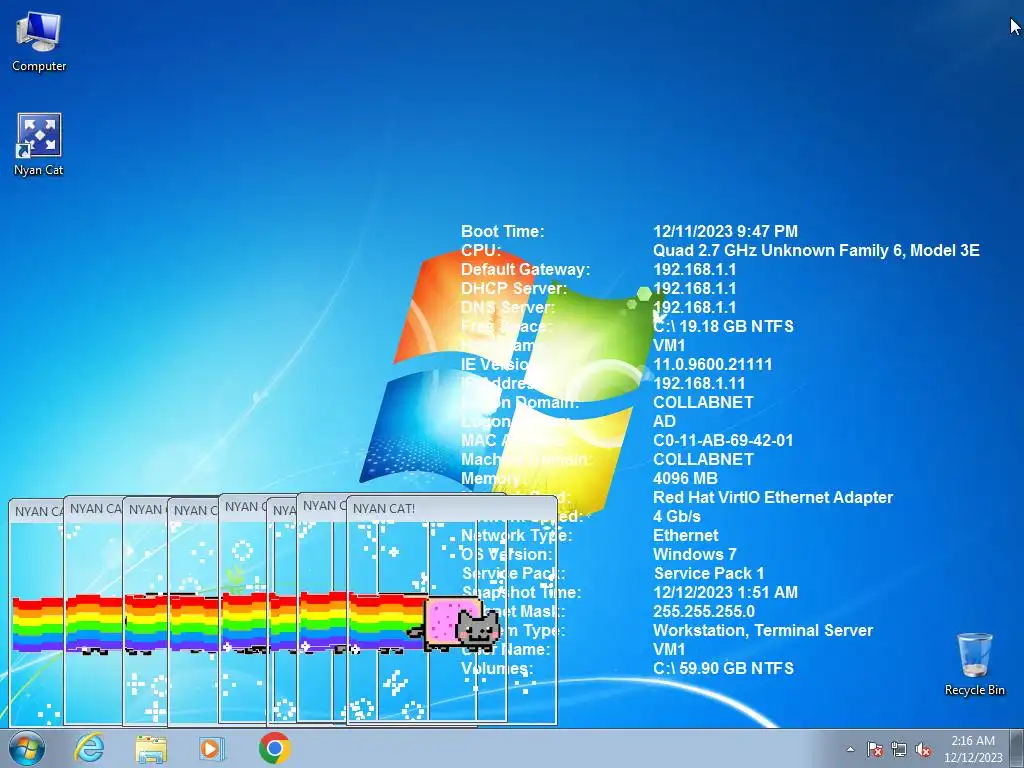
Task: Launch Internet Explorer from the taskbar
Action: pyautogui.click(x=89, y=748)
